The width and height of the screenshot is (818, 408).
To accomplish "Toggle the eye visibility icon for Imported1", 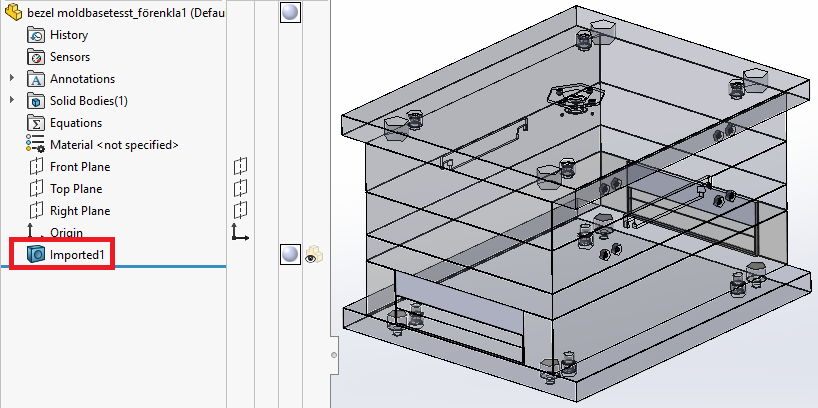I will tap(312, 255).
